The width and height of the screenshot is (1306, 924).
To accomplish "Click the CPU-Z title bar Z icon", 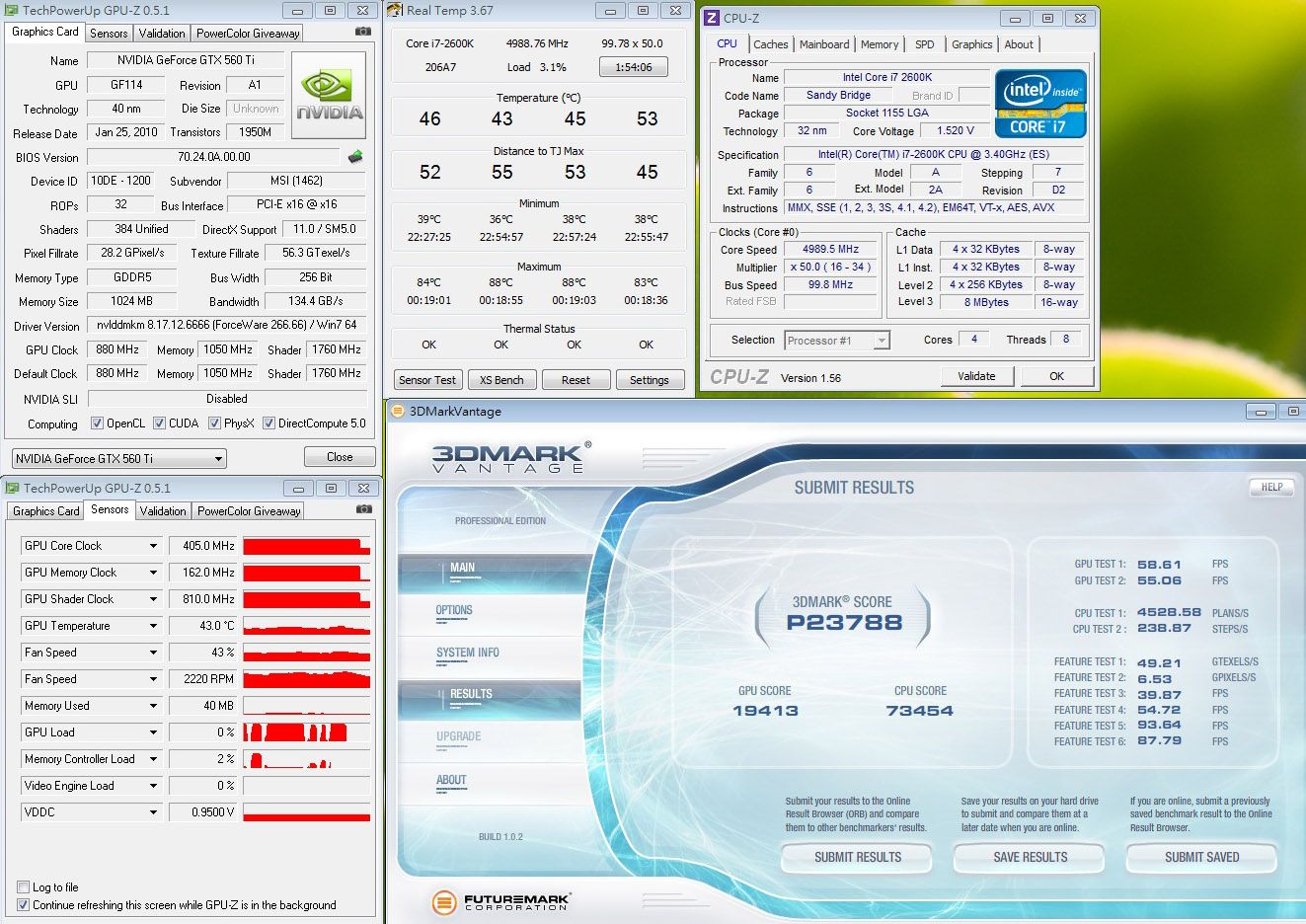I will 712,19.
